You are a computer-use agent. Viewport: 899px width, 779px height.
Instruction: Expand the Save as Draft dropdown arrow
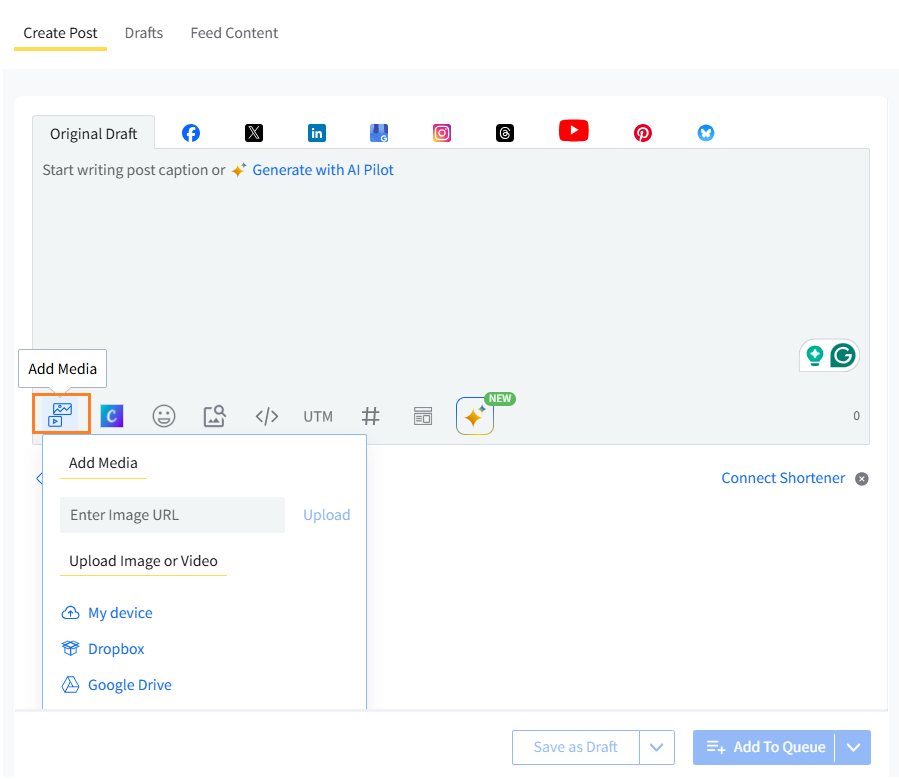click(x=657, y=747)
